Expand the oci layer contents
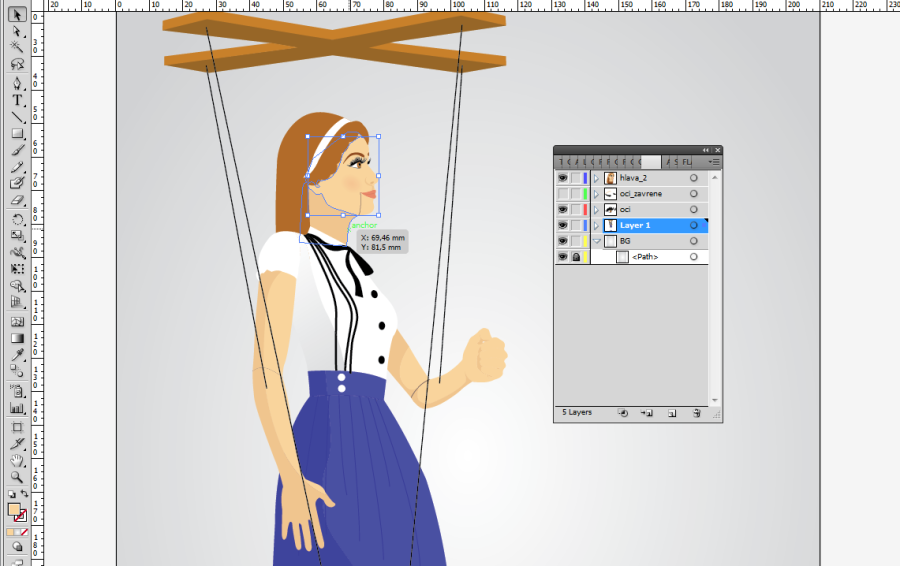The image size is (900, 566). [x=596, y=210]
